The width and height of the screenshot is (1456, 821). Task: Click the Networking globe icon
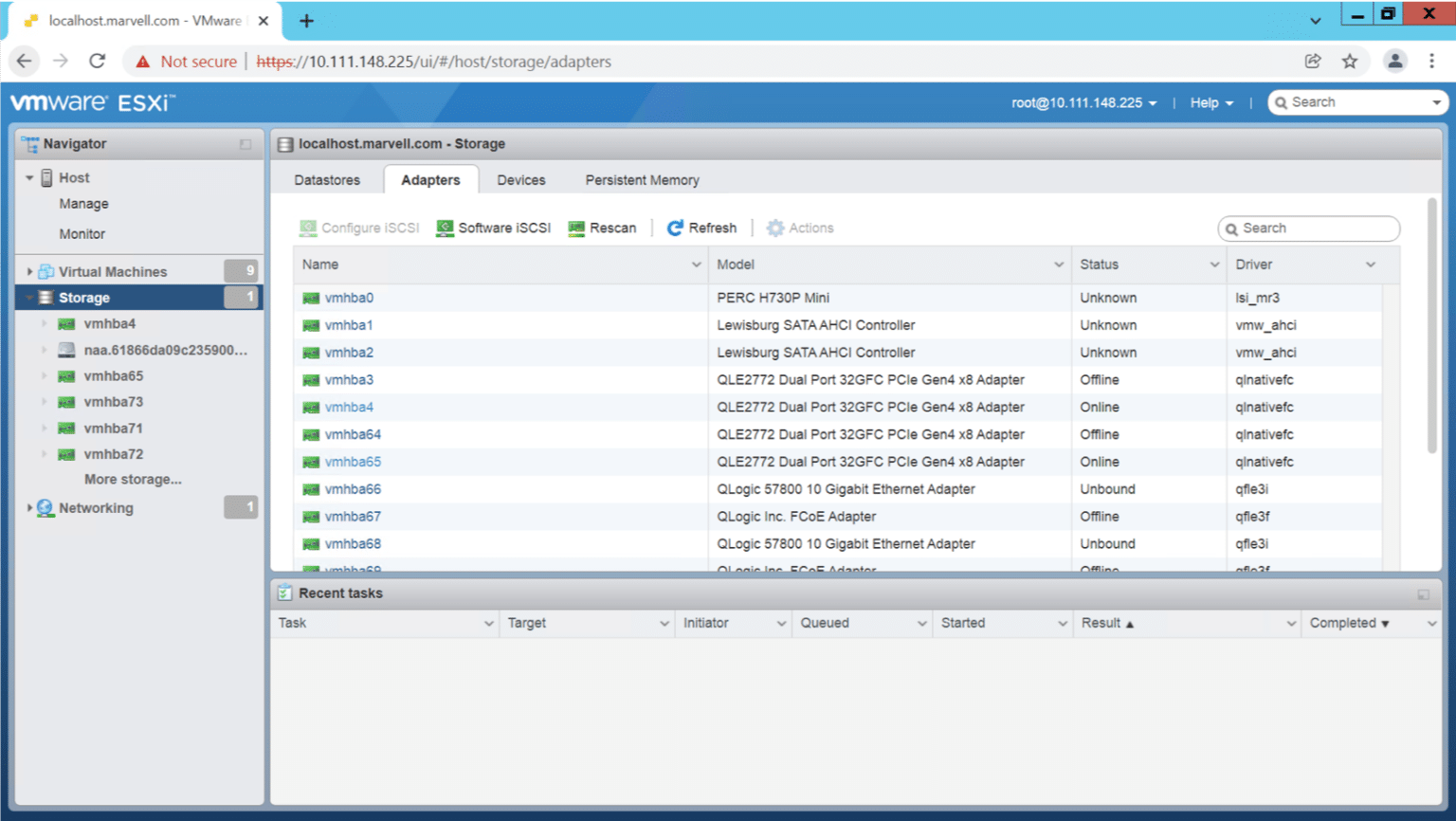pyautogui.click(x=45, y=508)
